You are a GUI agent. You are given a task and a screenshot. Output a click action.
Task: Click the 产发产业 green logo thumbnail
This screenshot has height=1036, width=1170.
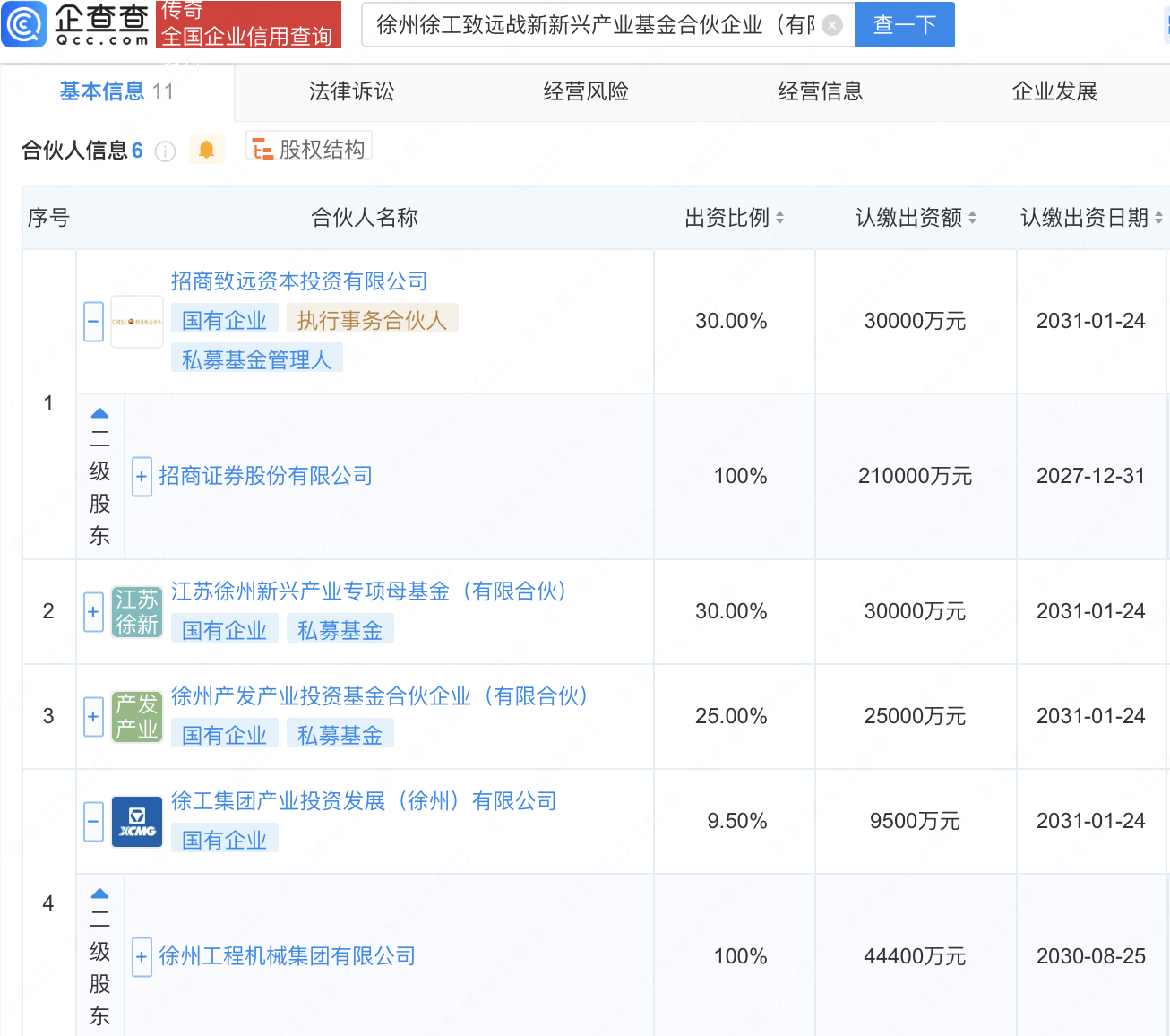click(x=137, y=717)
